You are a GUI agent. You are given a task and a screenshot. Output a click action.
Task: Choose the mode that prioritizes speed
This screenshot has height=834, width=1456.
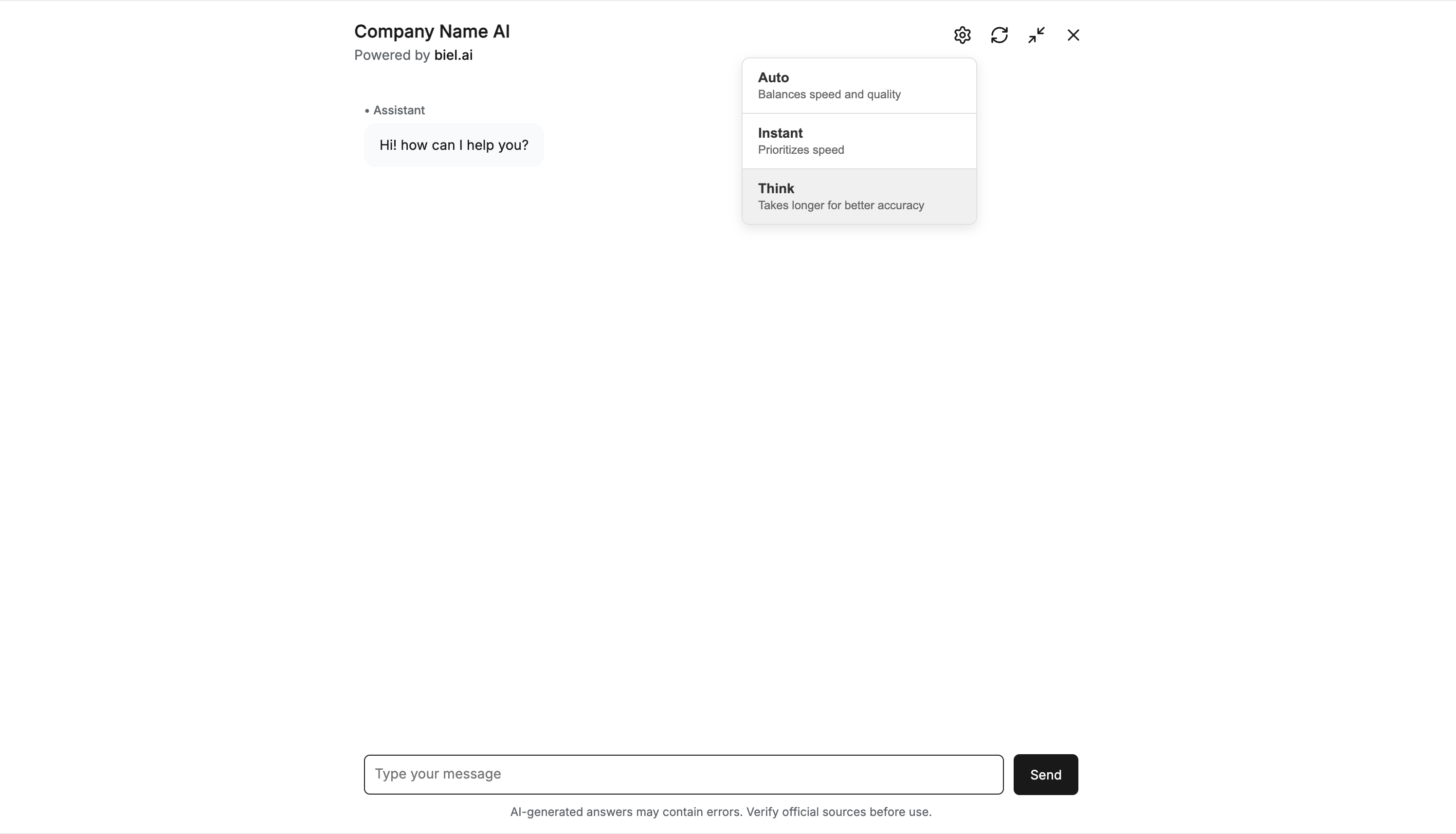coord(858,140)
